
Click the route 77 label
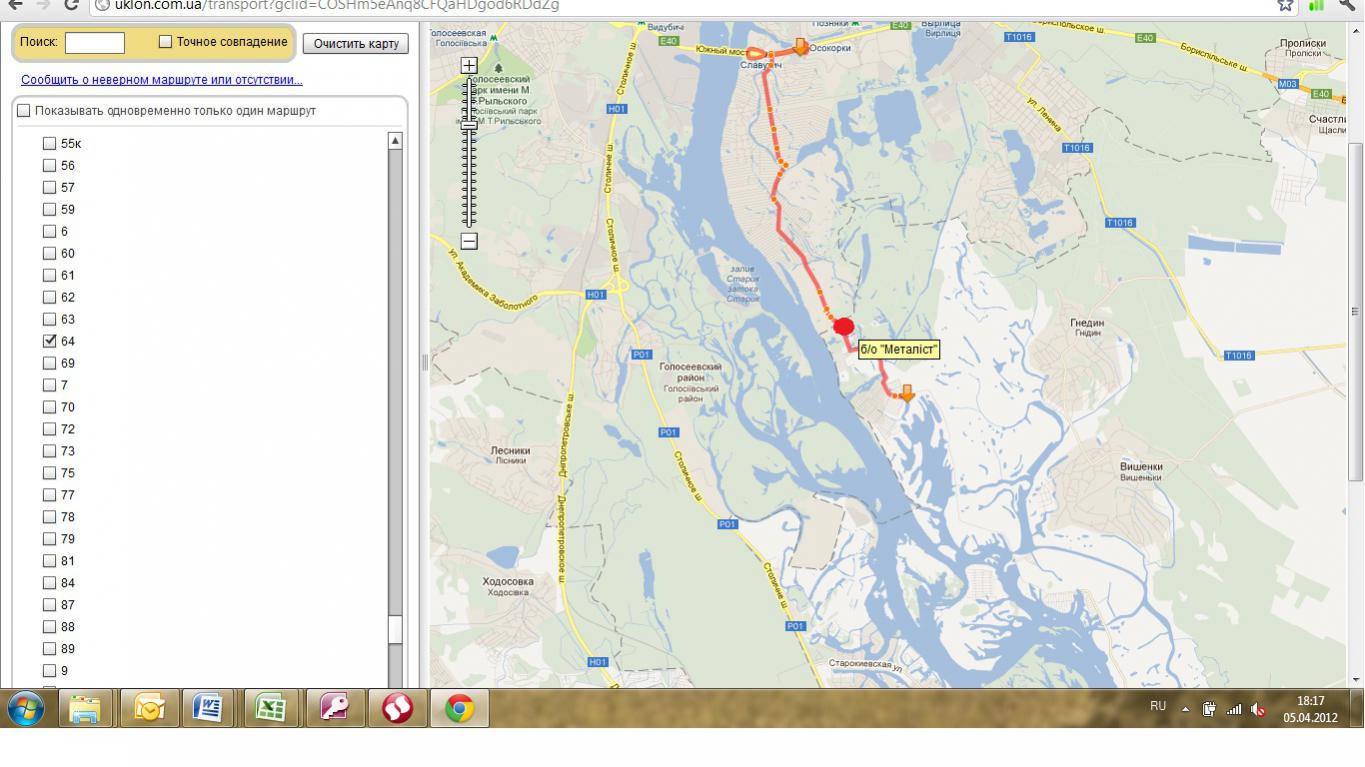(68, 495)
